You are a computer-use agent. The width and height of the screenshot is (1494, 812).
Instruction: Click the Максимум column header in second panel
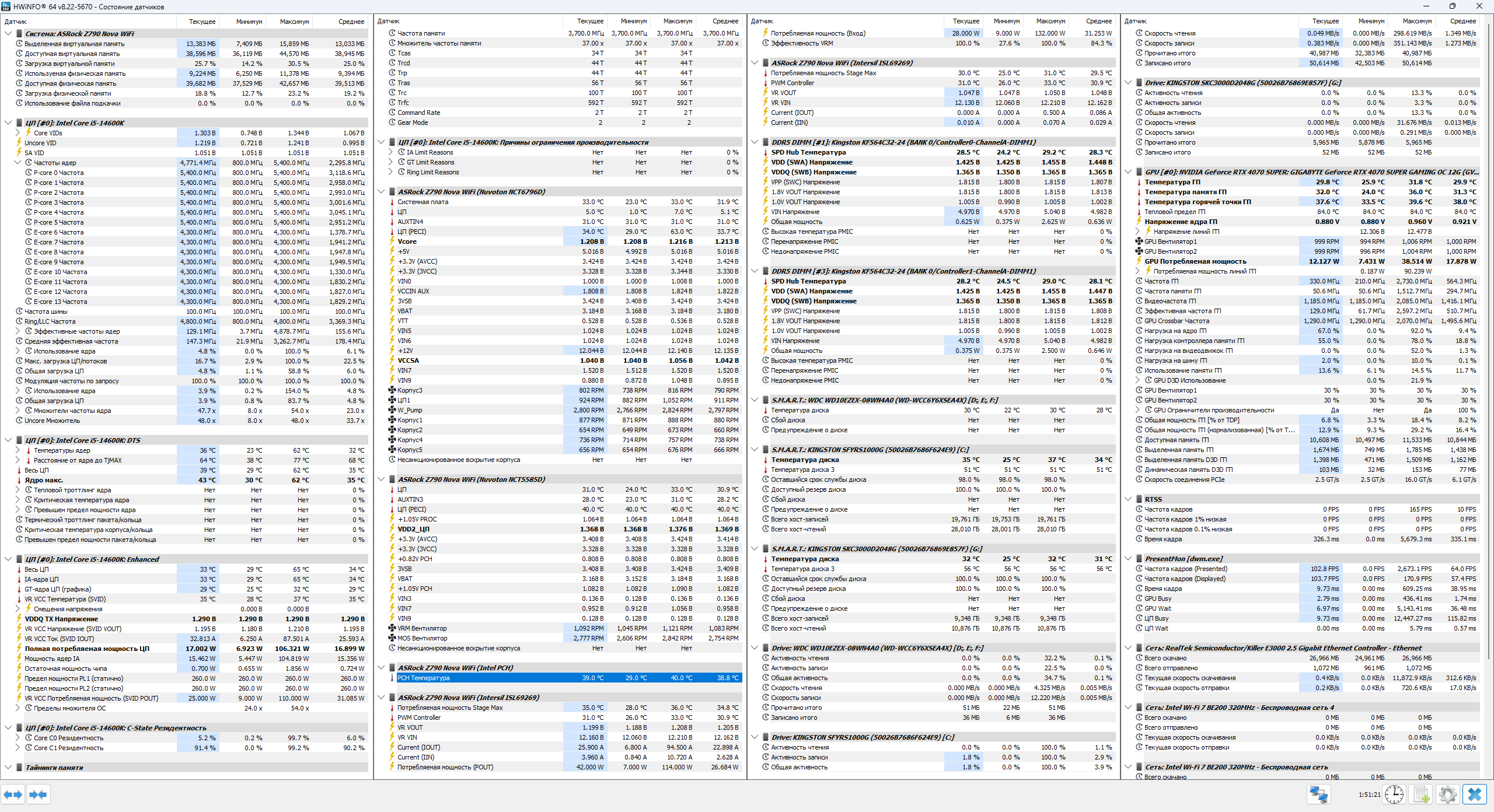(677, 22)
